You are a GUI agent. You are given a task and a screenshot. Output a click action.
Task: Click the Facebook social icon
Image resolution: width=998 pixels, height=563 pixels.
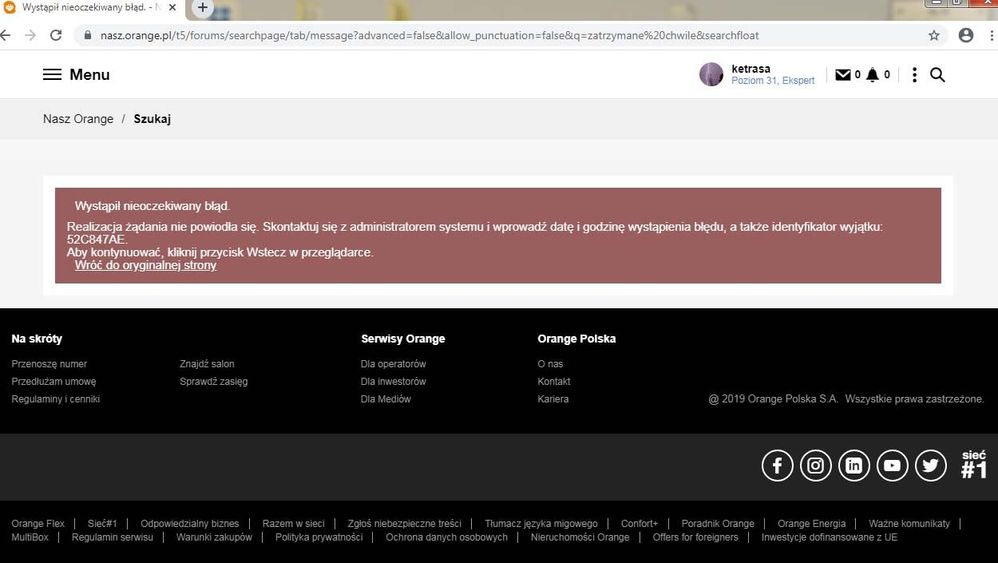tap(777, 465)
